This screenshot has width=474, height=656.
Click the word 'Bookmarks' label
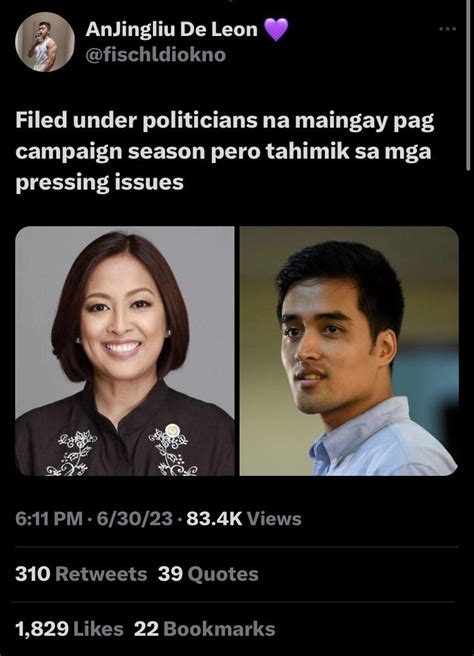[219, 629]
